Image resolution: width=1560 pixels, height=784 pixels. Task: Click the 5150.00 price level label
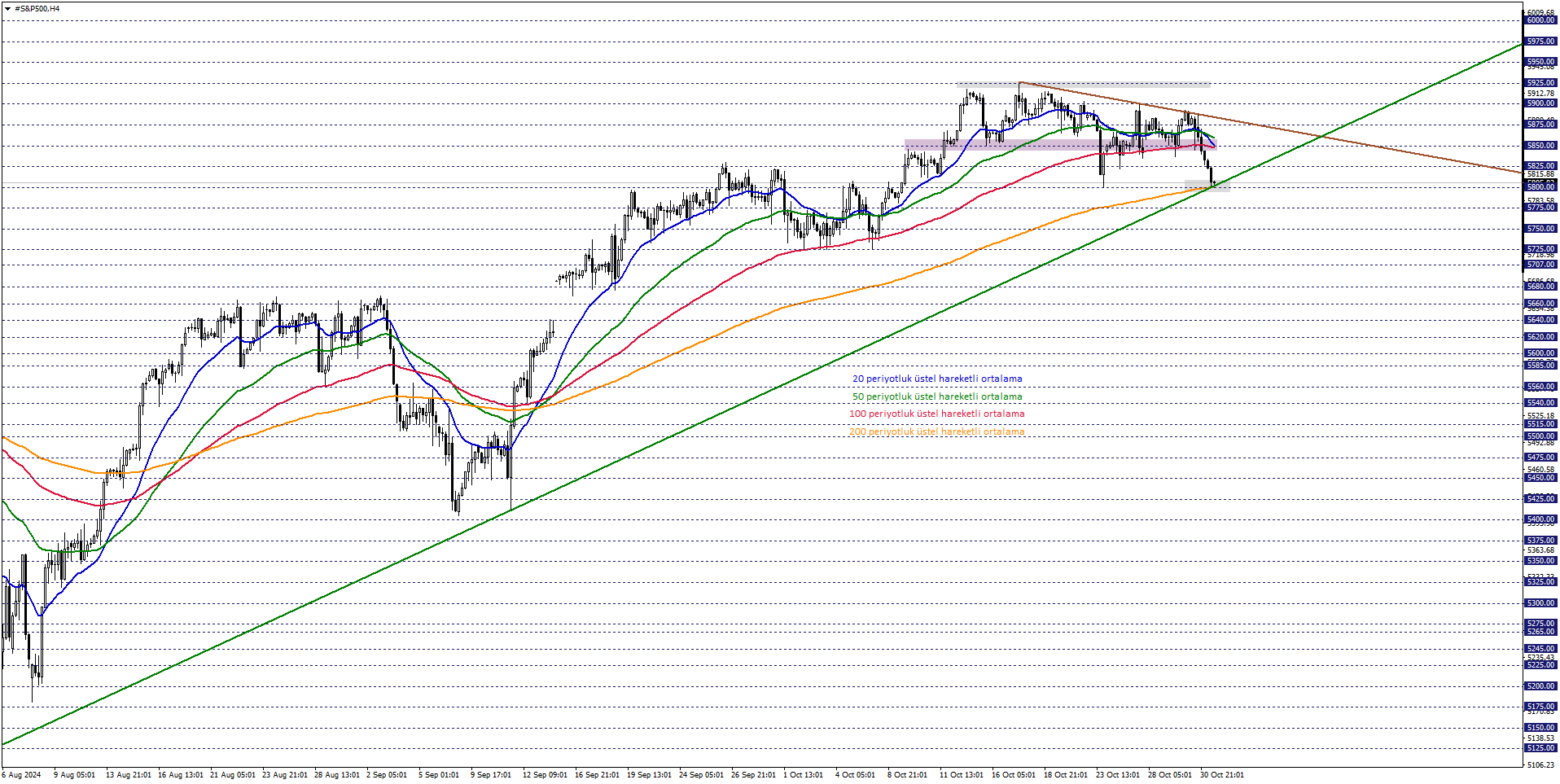1540,728
